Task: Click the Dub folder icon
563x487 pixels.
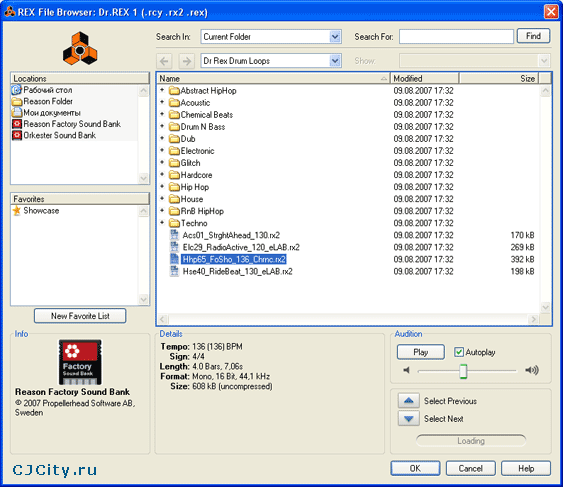Action: click(174, 139)
